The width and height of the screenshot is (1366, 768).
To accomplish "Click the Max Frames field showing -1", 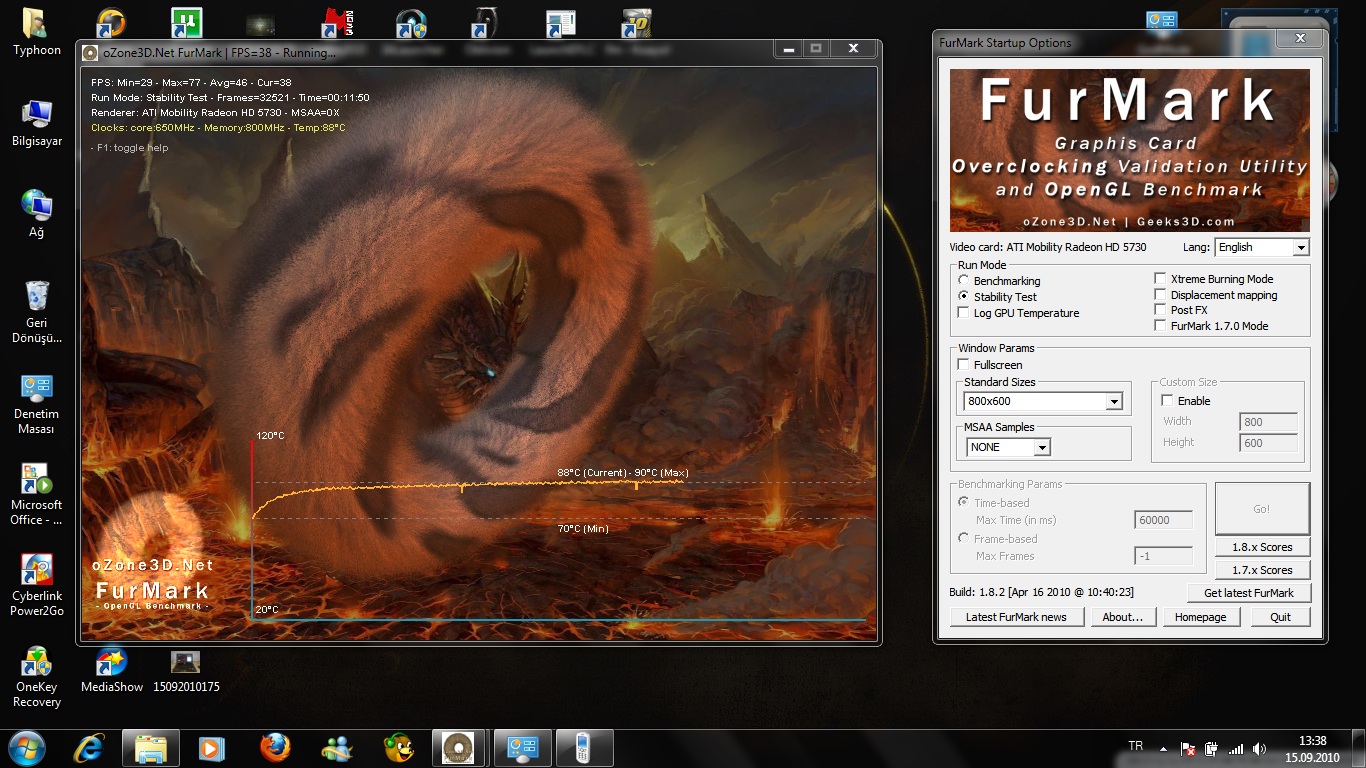I will point(1164,556).
